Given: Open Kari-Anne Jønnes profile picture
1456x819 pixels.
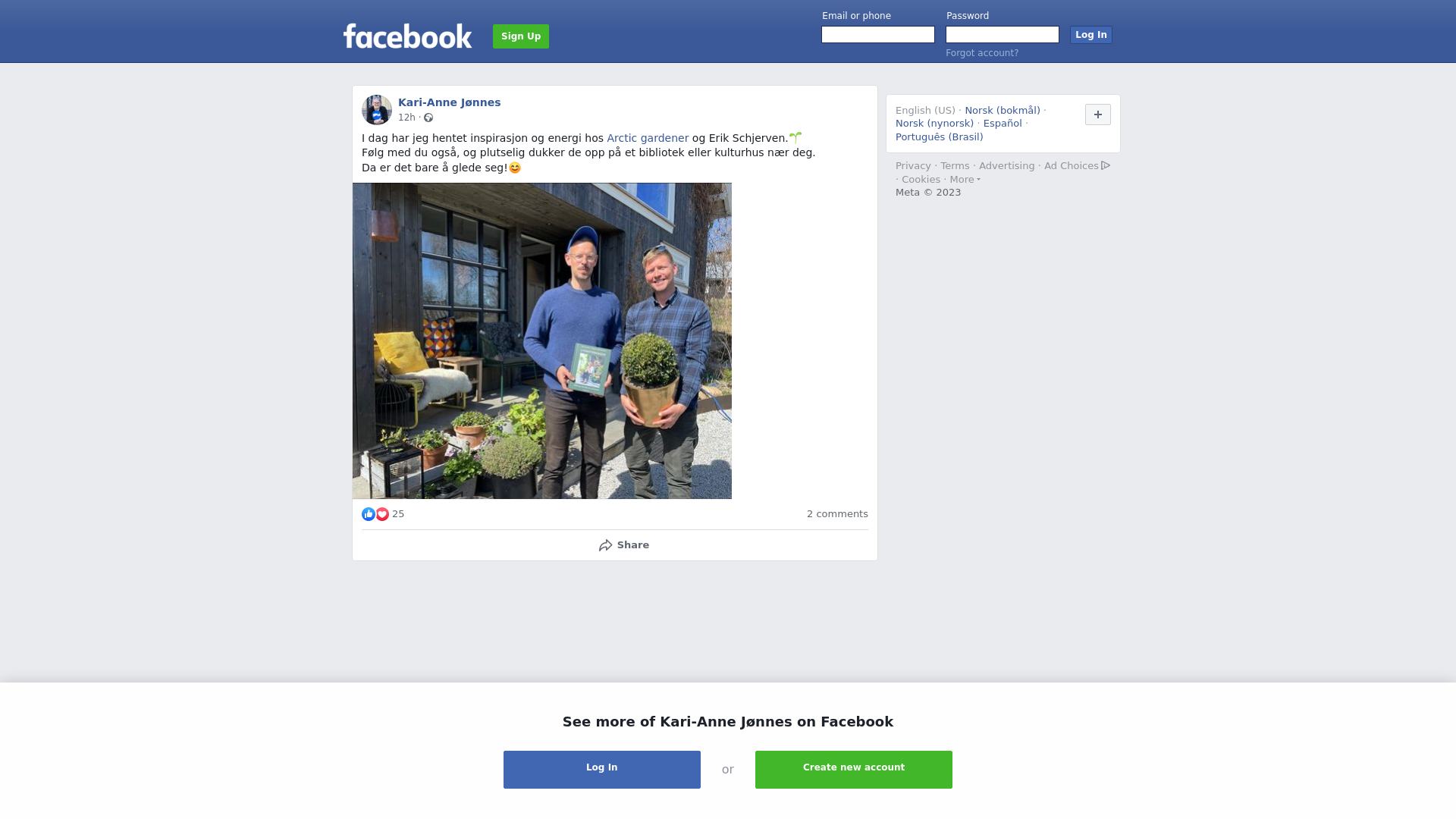Looking at the screenshot, I should pyautogui.click(x=377, y=110).
